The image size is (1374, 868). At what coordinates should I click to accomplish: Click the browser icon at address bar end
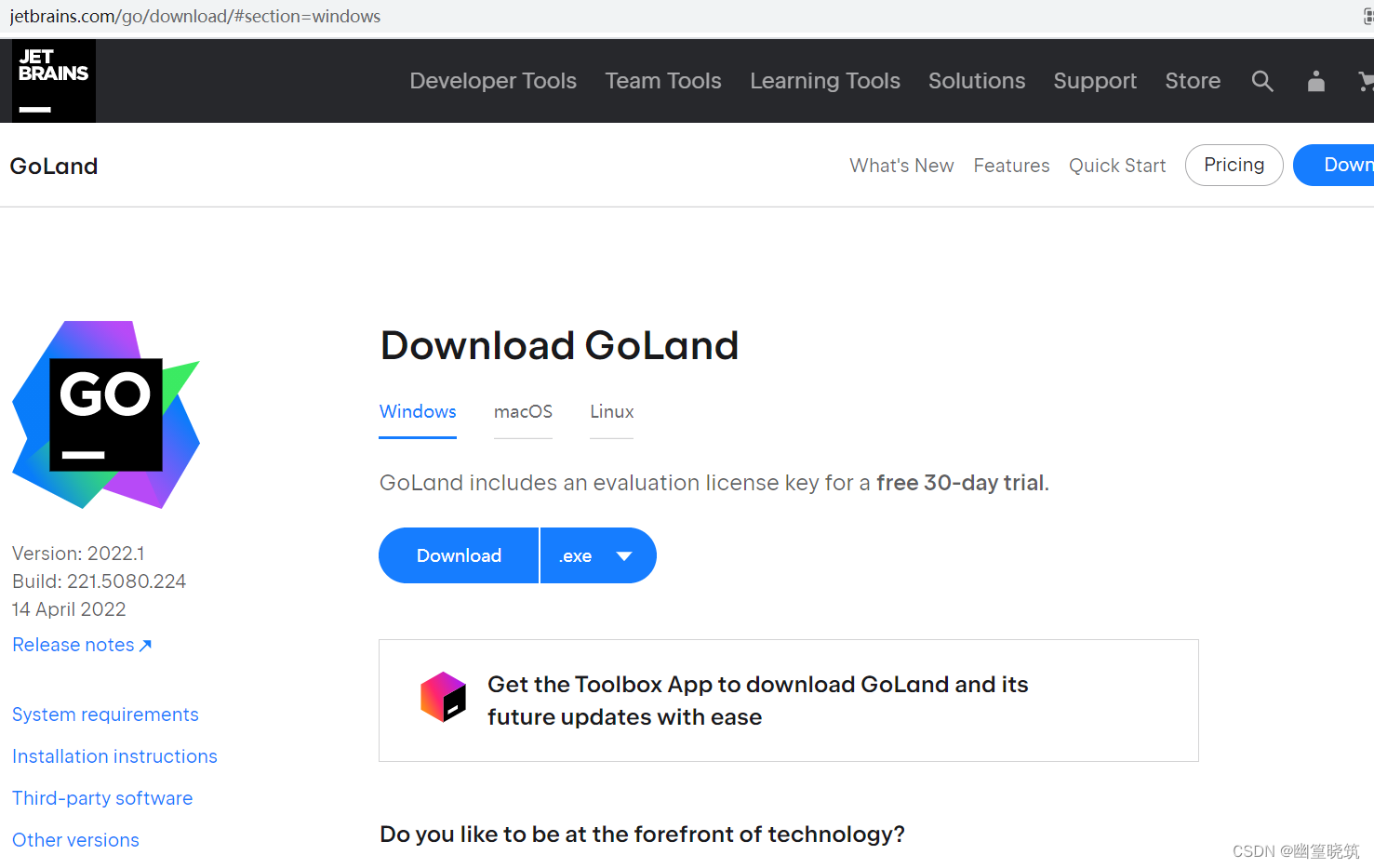(x=1368, y=16)
